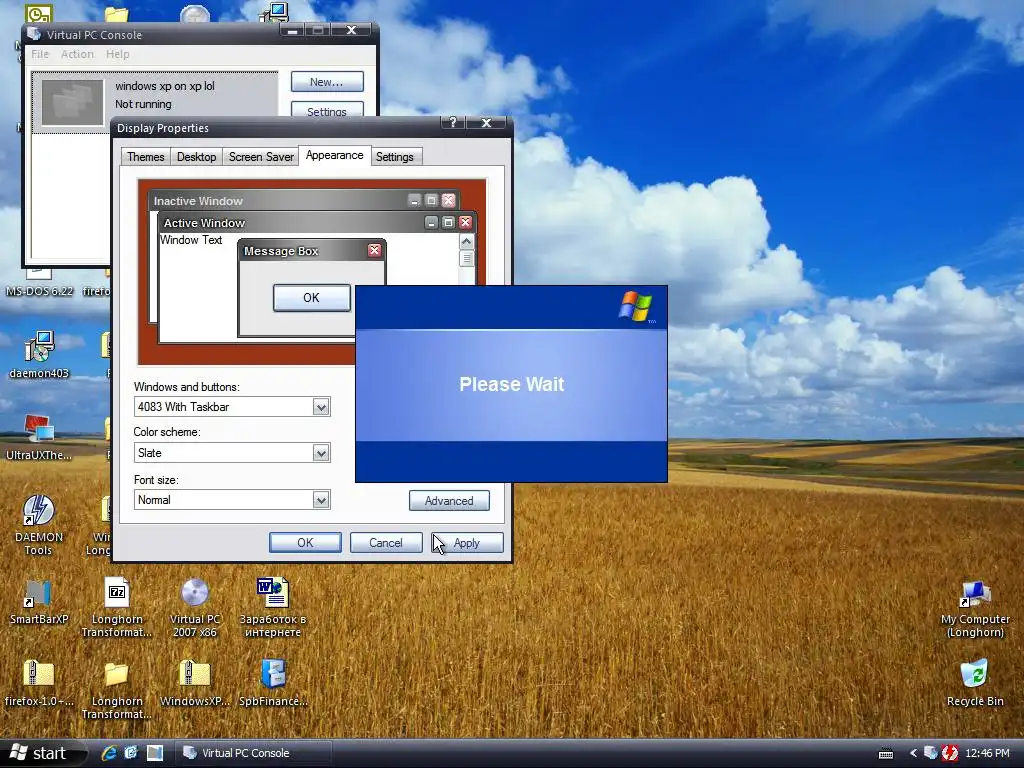Click the Apply button
Image resolution: width=1024 pixels, height=768 pixels.
[467, 543]
